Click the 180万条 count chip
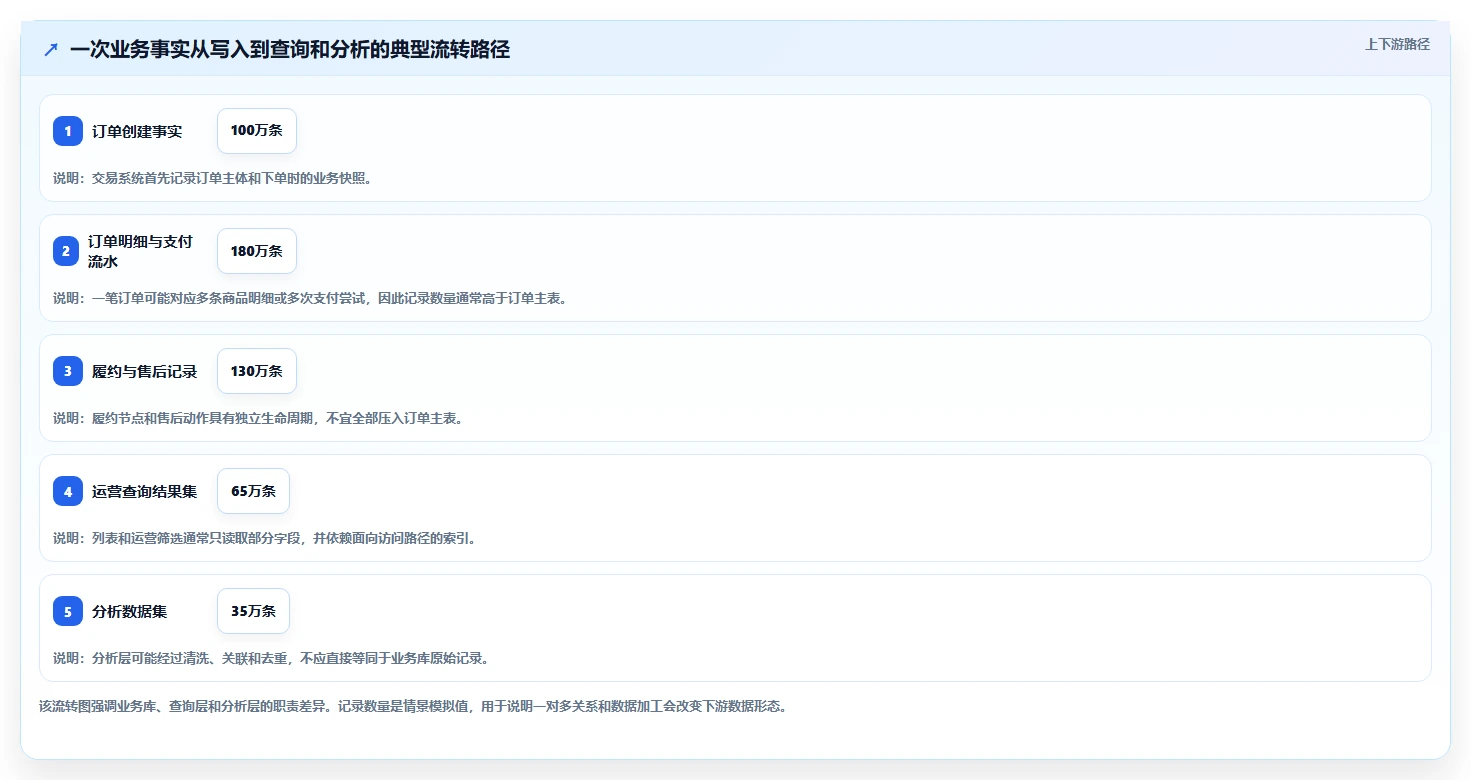 pos(257,251)
